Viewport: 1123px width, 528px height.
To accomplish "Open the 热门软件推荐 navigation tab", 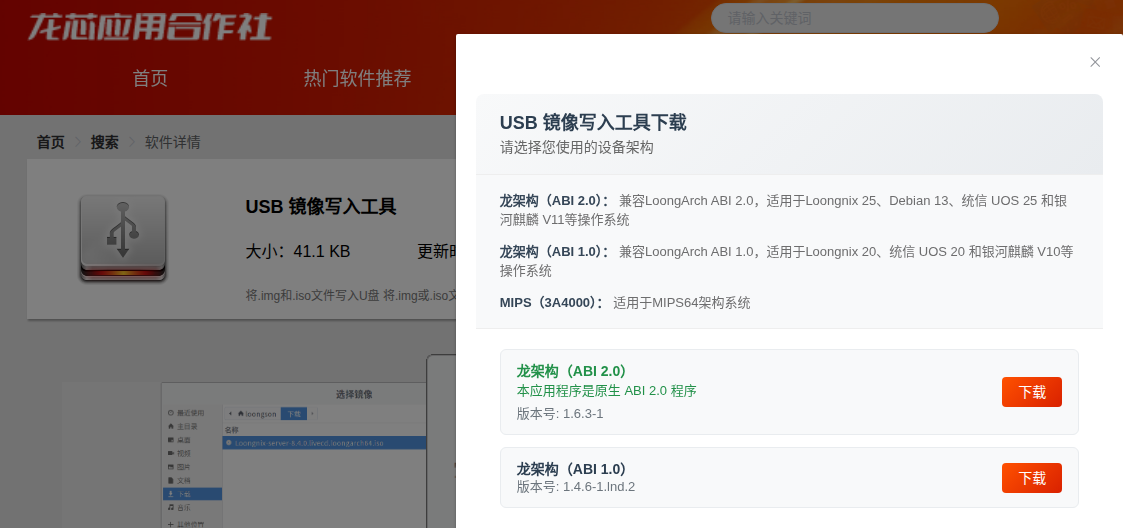I will click(x=357, y=78).
